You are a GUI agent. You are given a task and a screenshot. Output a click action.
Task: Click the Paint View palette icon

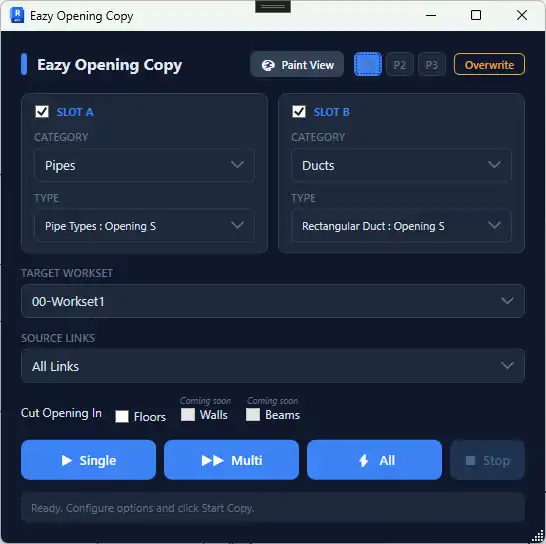[x=268, y=65]
